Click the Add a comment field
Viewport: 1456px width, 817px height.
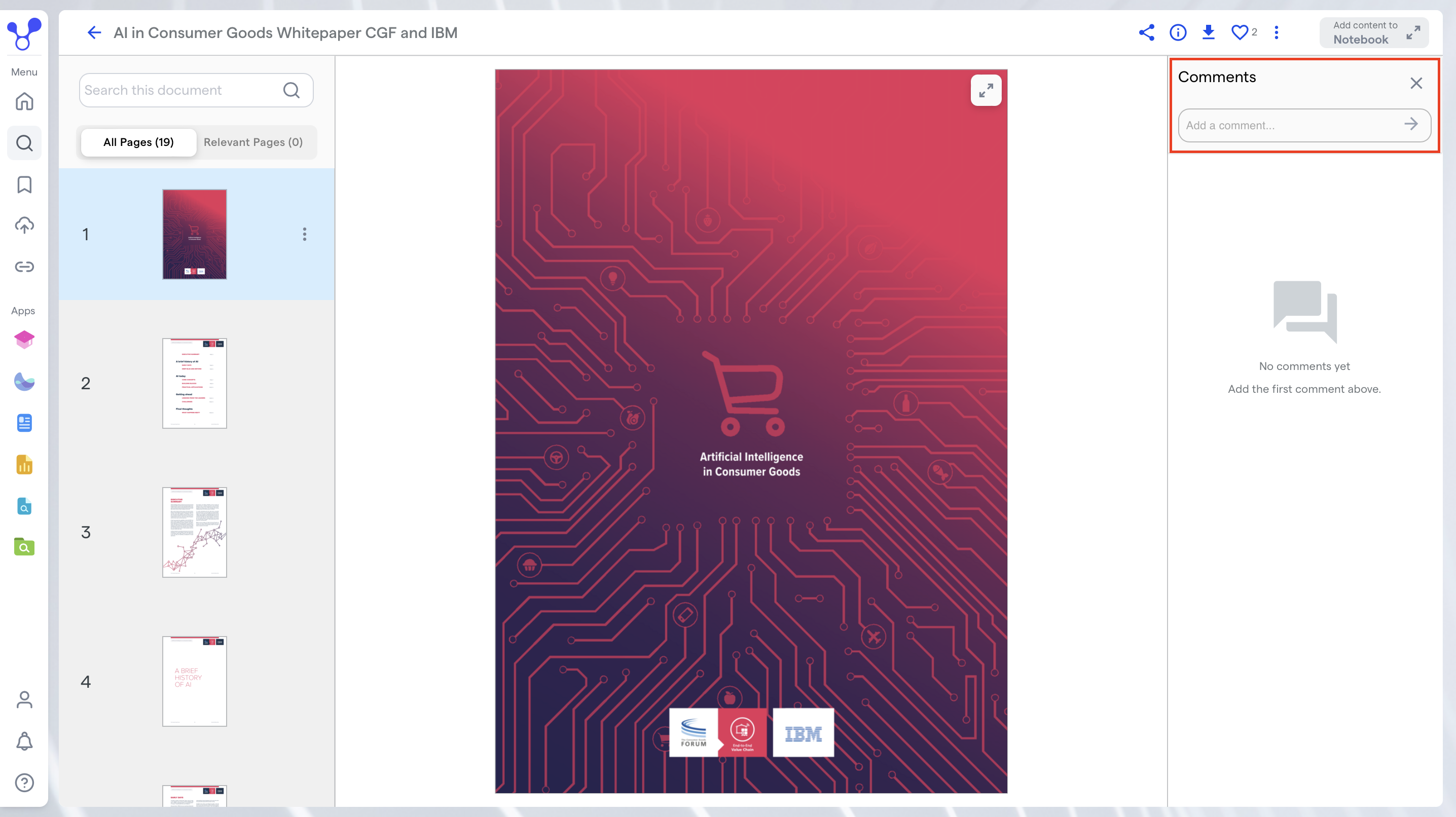[1304, 125]
